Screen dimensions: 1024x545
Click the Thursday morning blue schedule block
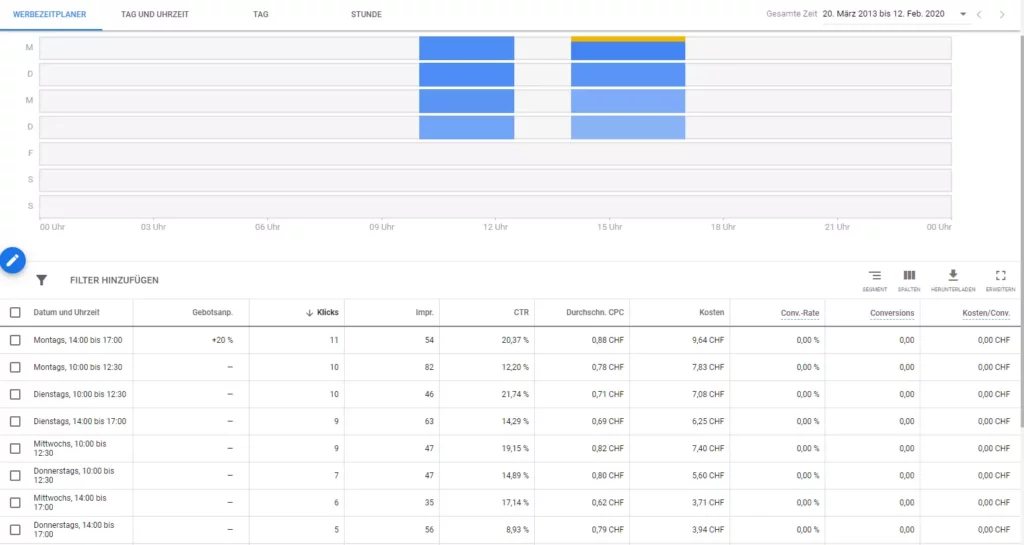[466, 127]
